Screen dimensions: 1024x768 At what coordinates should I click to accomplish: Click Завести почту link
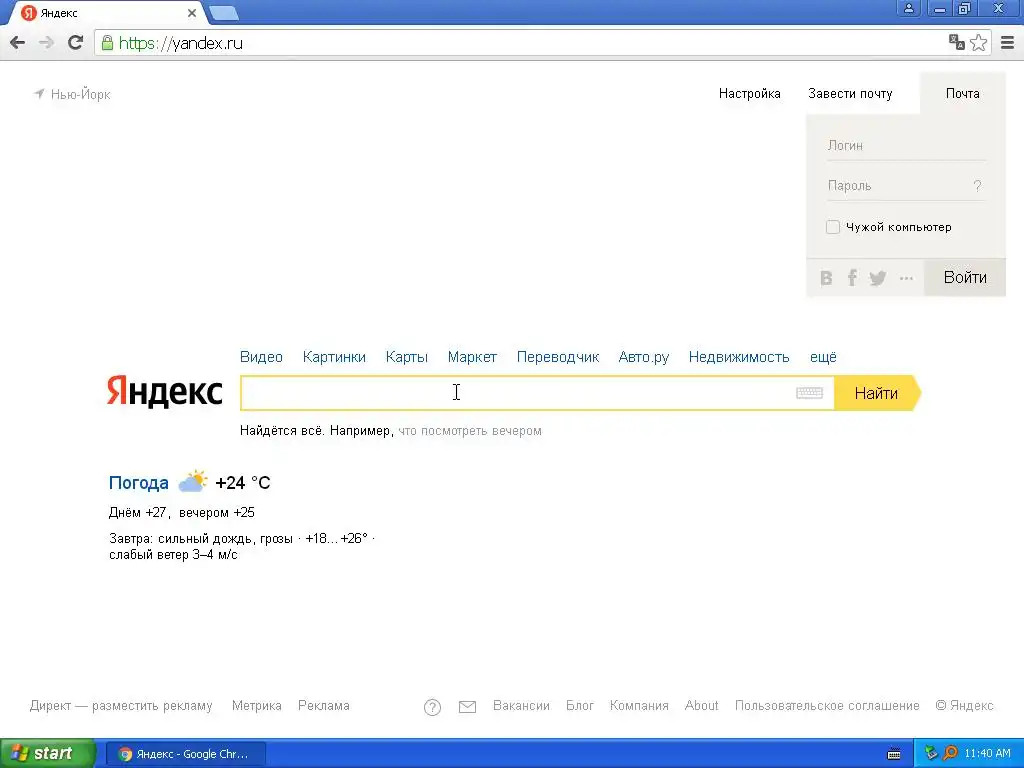(850, 93)
